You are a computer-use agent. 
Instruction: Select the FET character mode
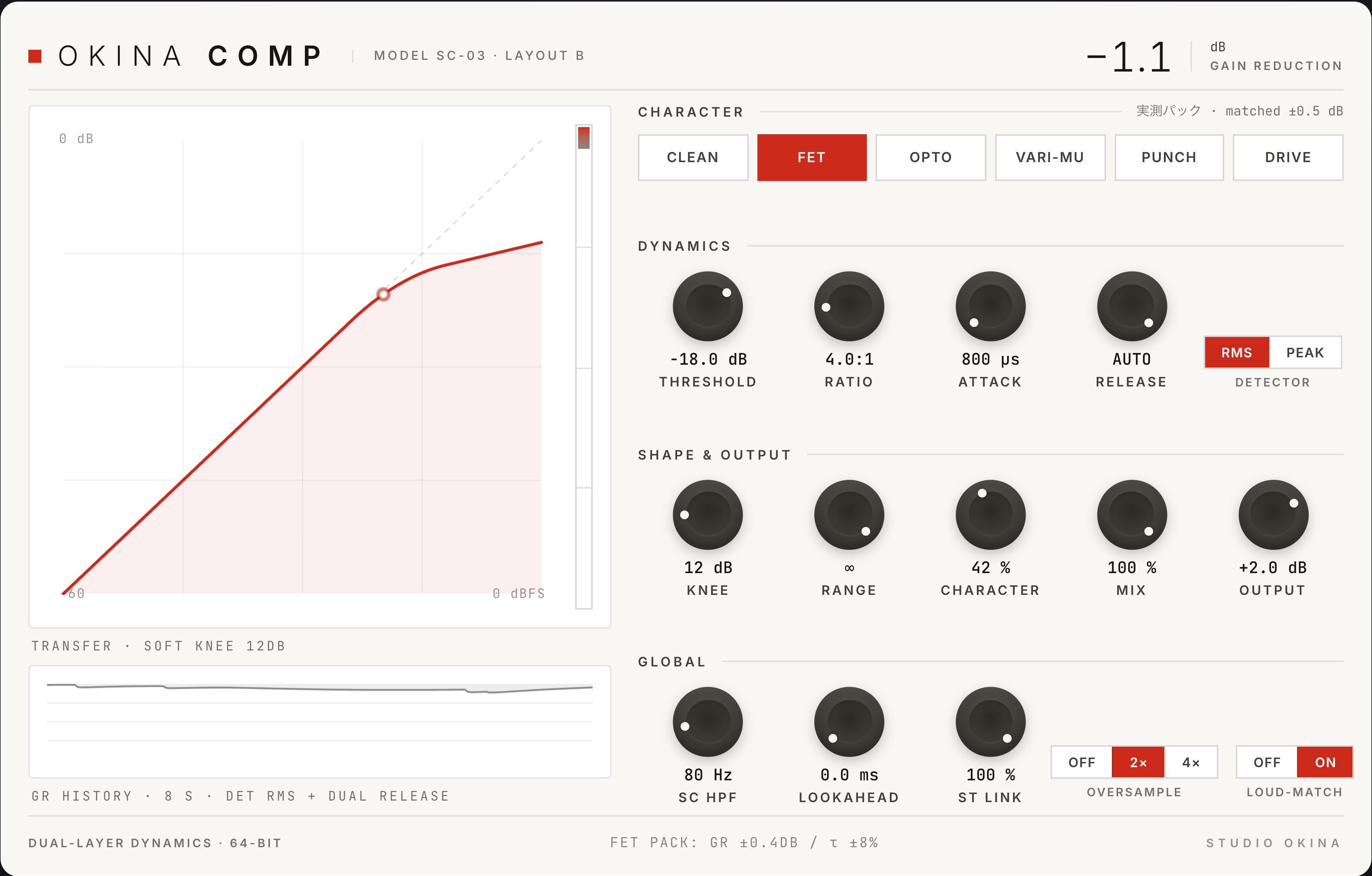pos(811,157)
